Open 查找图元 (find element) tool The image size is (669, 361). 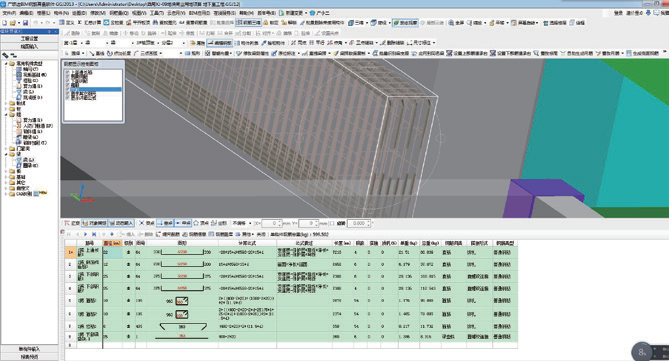click(165, 23)
